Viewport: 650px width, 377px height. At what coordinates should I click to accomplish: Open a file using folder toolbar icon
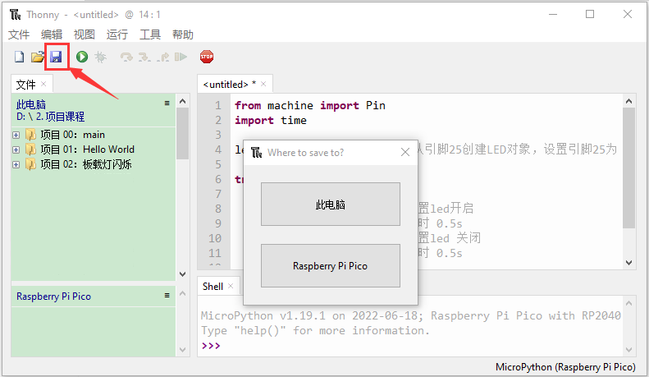37,57
